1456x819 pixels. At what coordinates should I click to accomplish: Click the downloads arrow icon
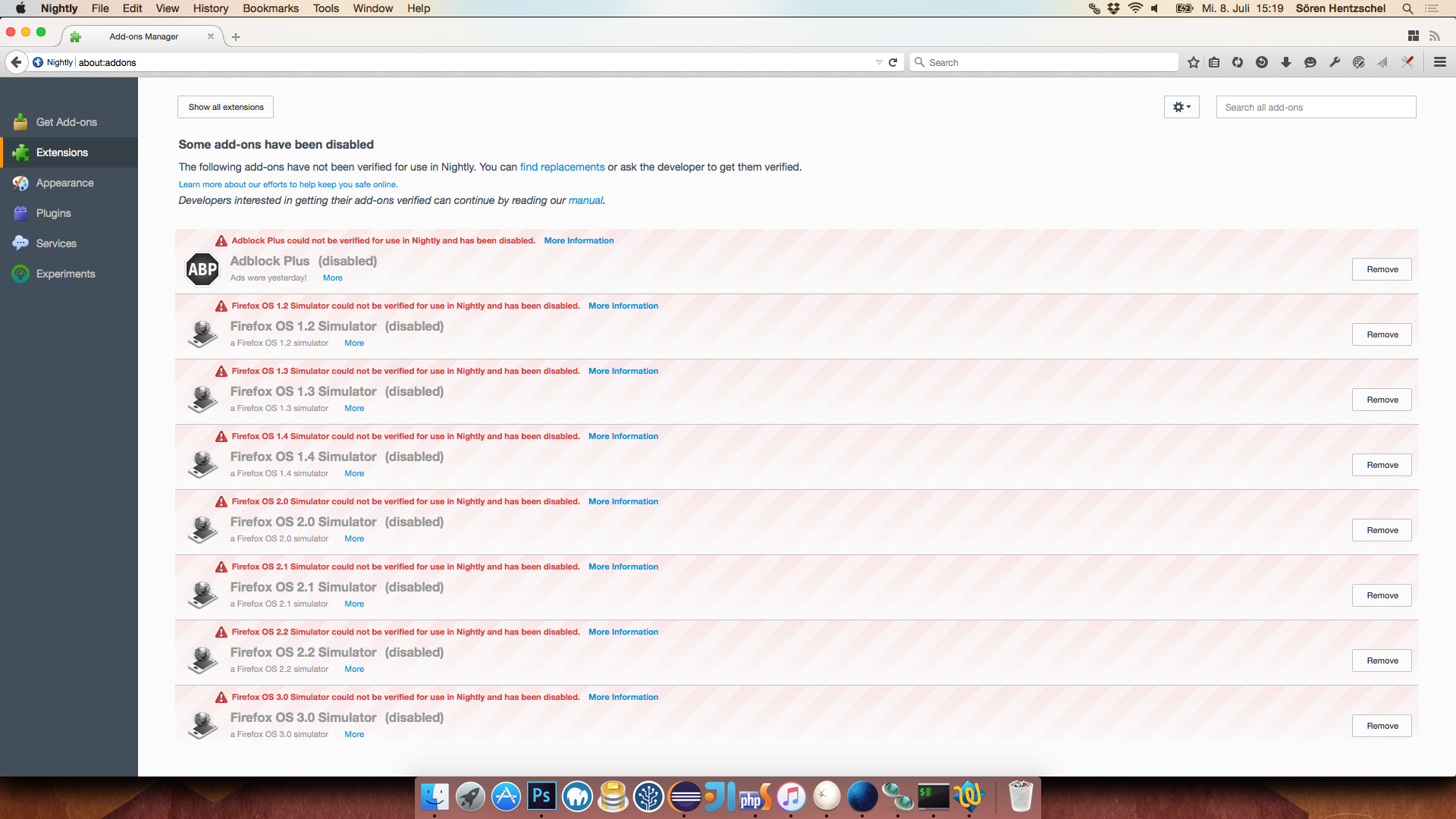coord(1286,62)
